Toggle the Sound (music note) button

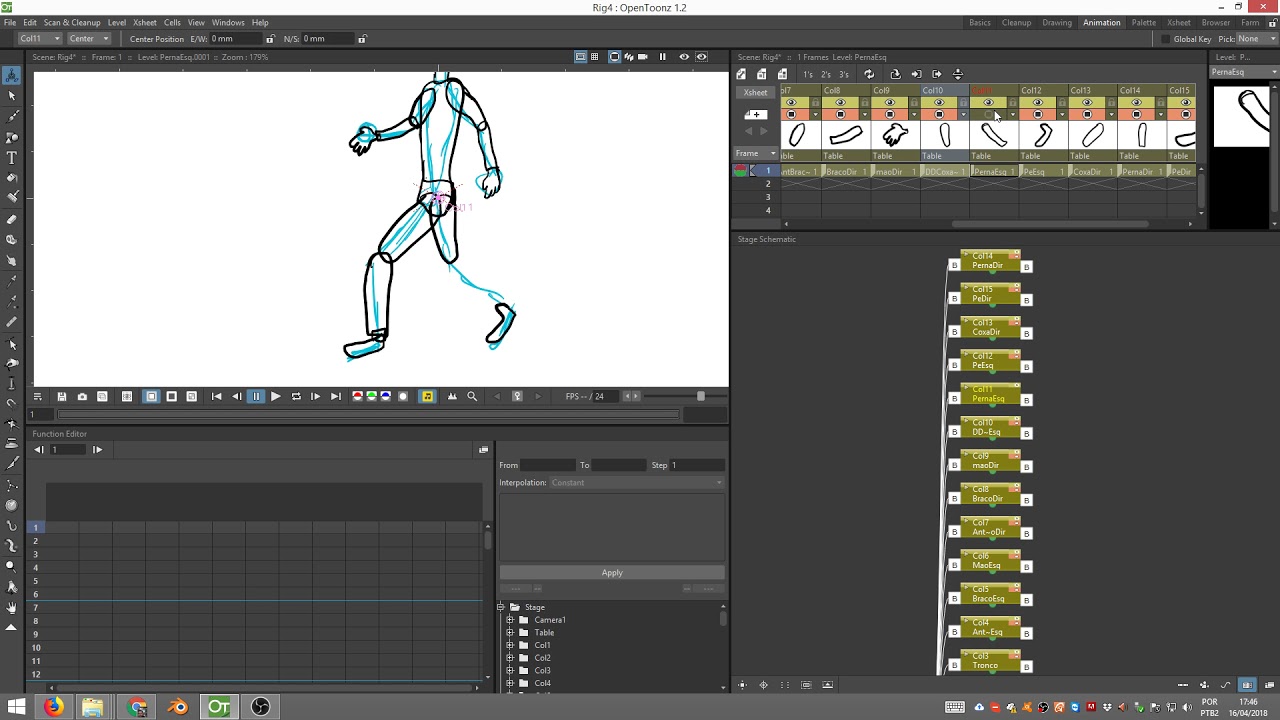tap(427, 397)
